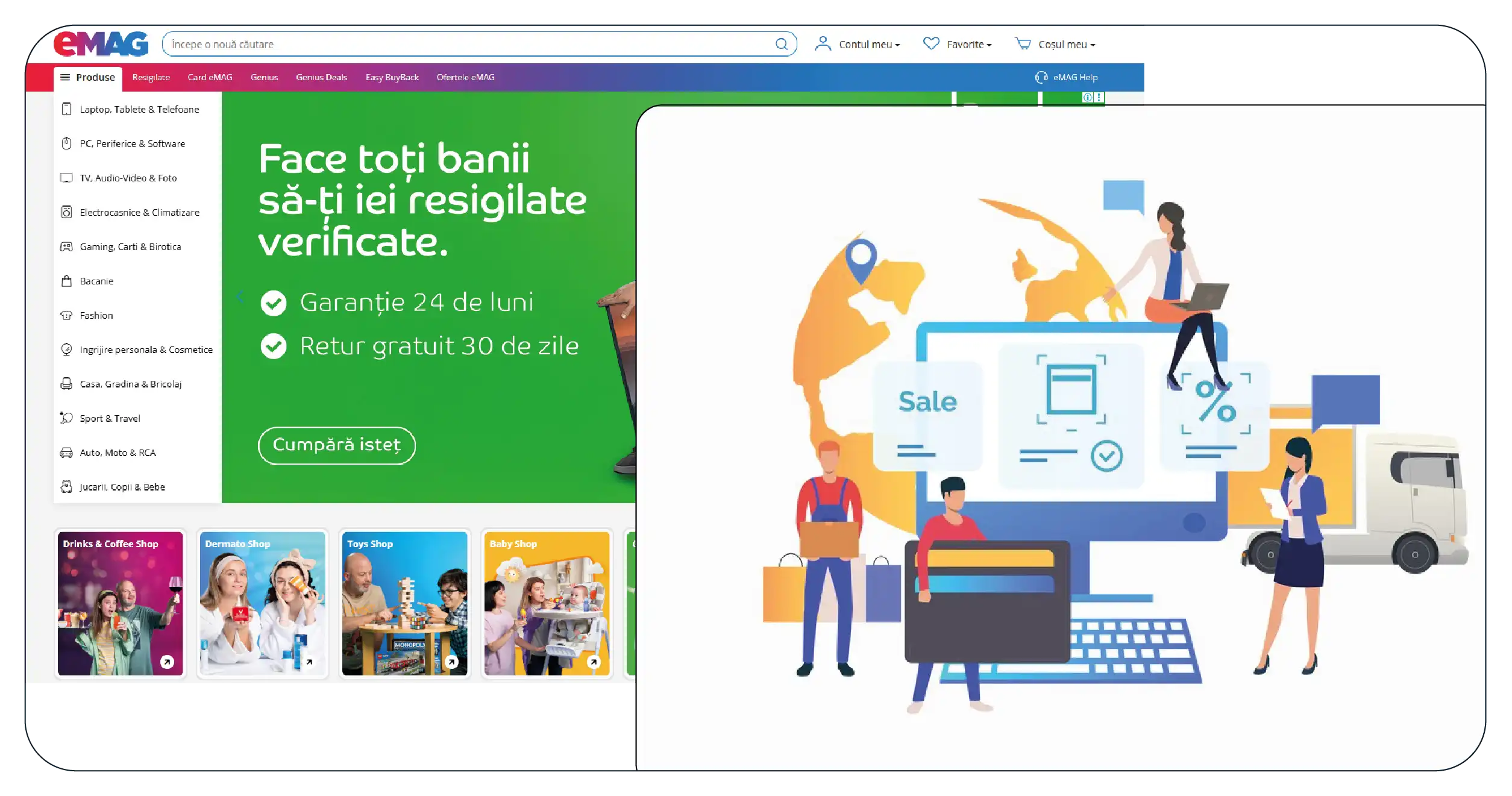Image resolution: width=1512 pixels, height=796 pixels.
Task: Click the Cumpără isteț button
Action: pyautogui.click(x=336, y=445)
